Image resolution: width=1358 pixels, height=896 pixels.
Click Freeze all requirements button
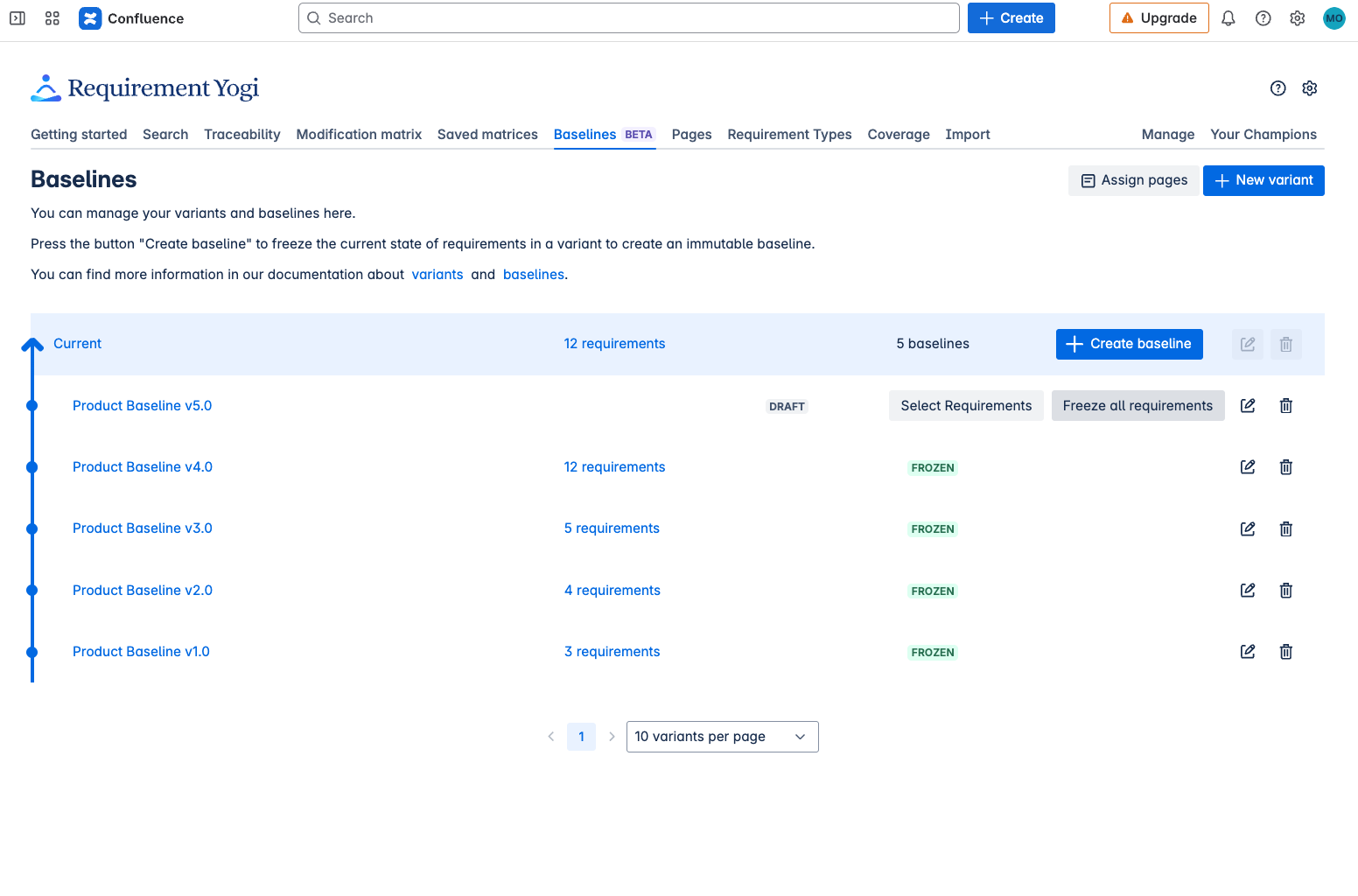(x=1138, y=406)
